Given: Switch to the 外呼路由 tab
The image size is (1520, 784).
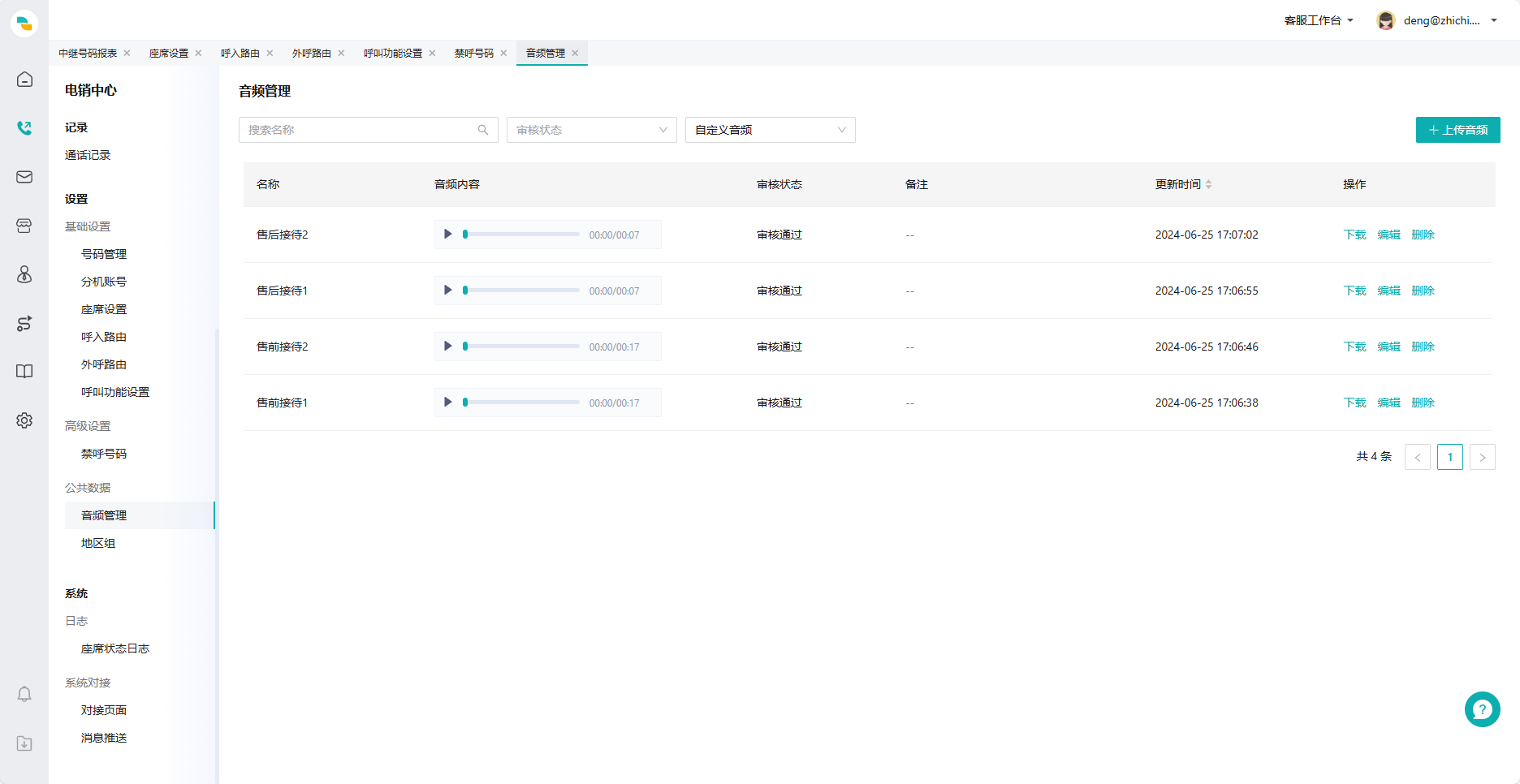Looking at the screenshot, I should (x=312, y=53).
